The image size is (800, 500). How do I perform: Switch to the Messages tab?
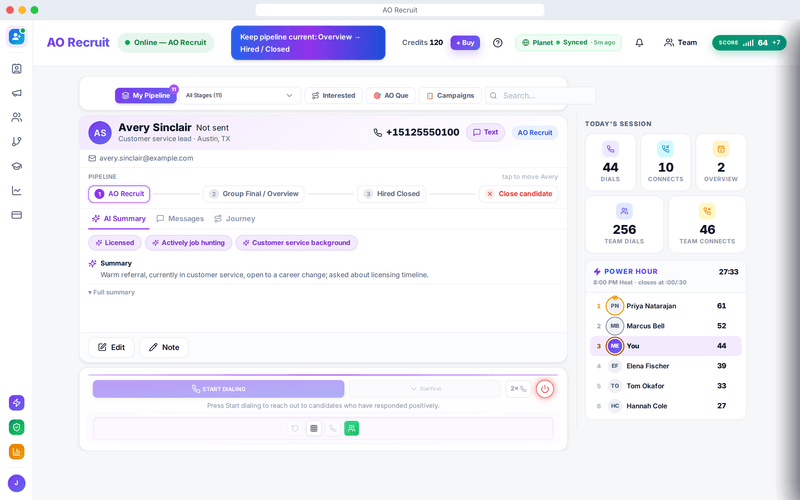pos(180,218)
